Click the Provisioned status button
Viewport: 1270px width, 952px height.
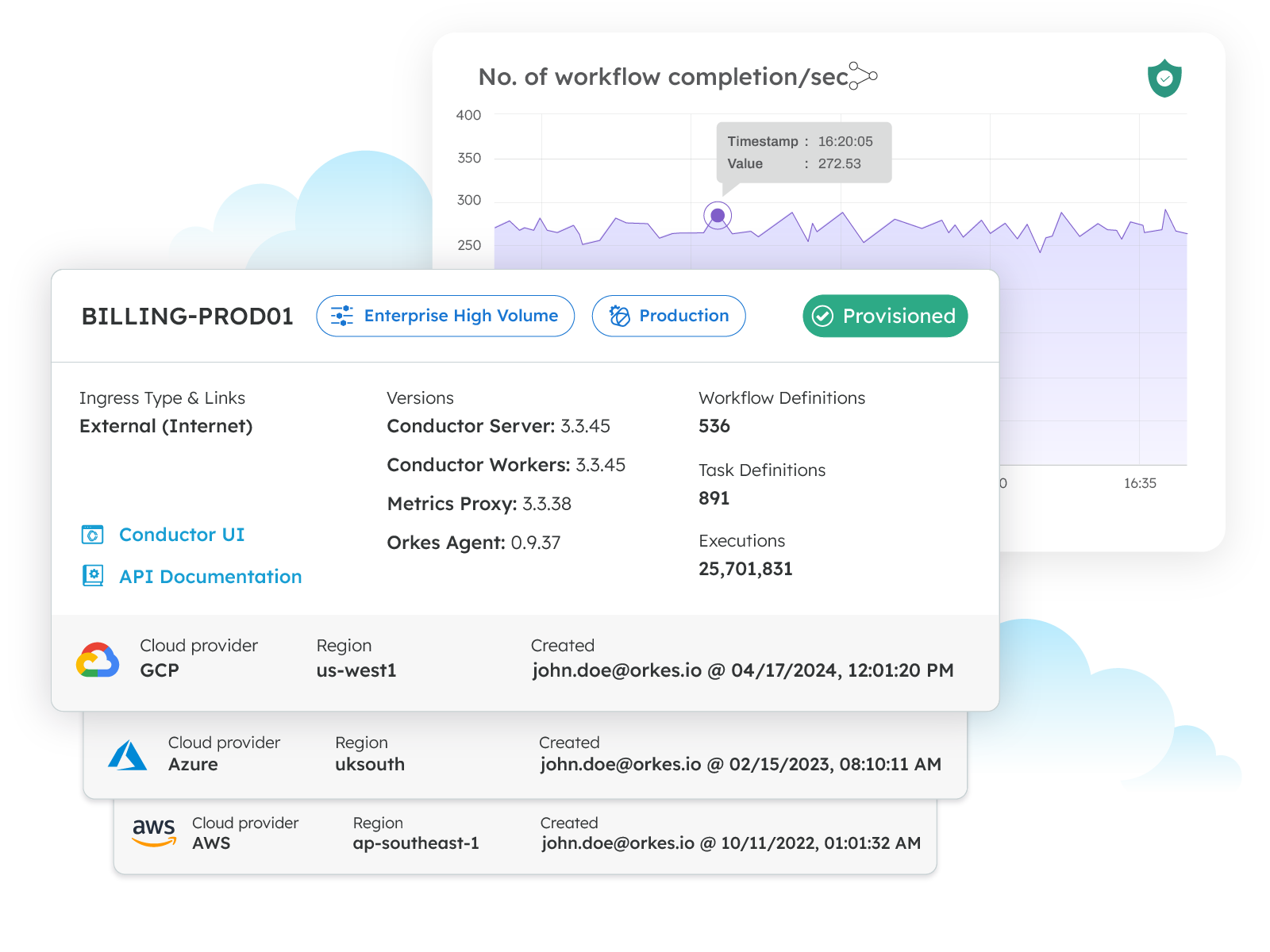pos(885,316)
